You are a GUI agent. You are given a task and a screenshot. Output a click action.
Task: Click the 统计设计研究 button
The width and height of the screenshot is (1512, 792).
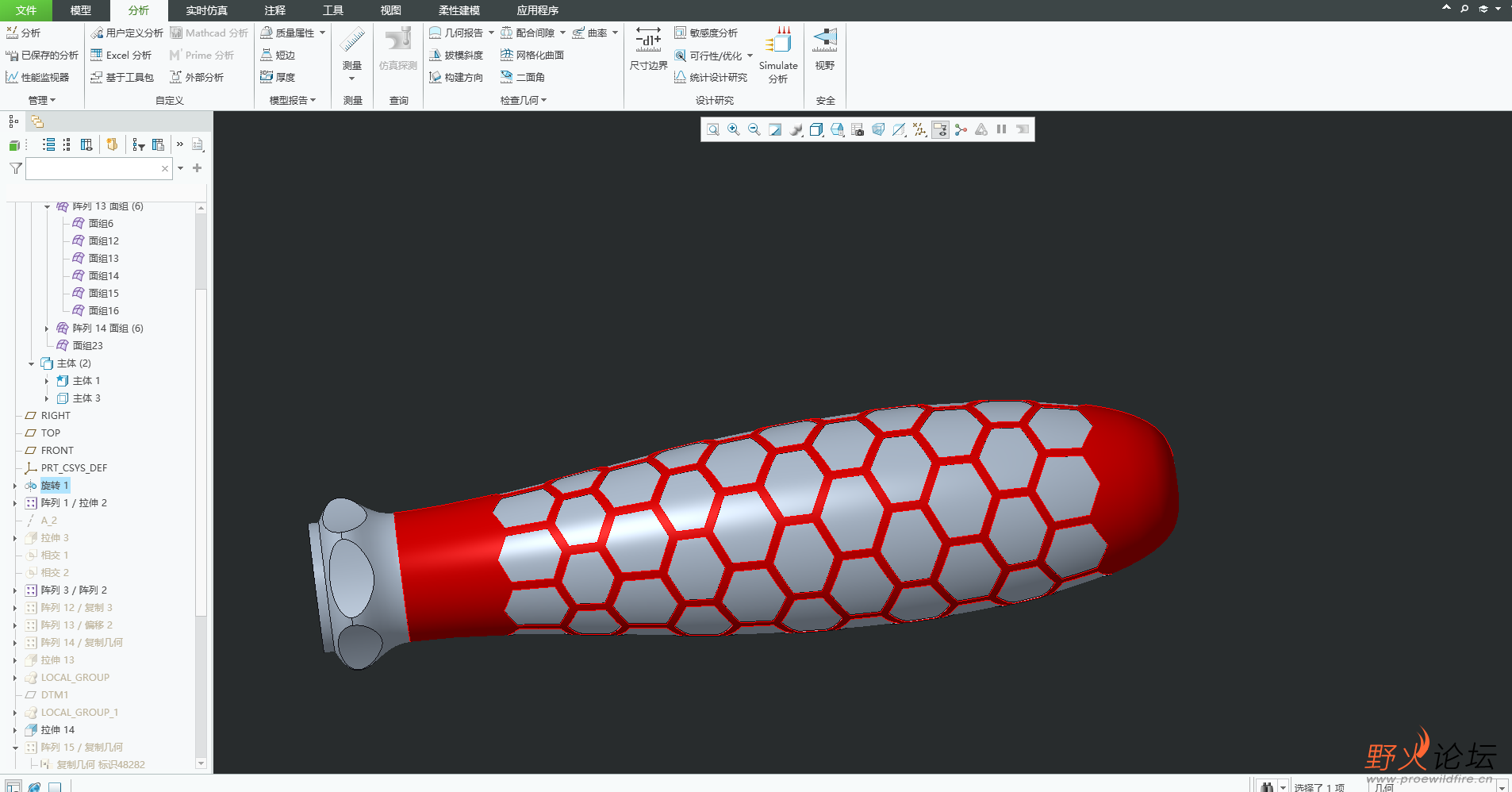click(x=711, y=77)
